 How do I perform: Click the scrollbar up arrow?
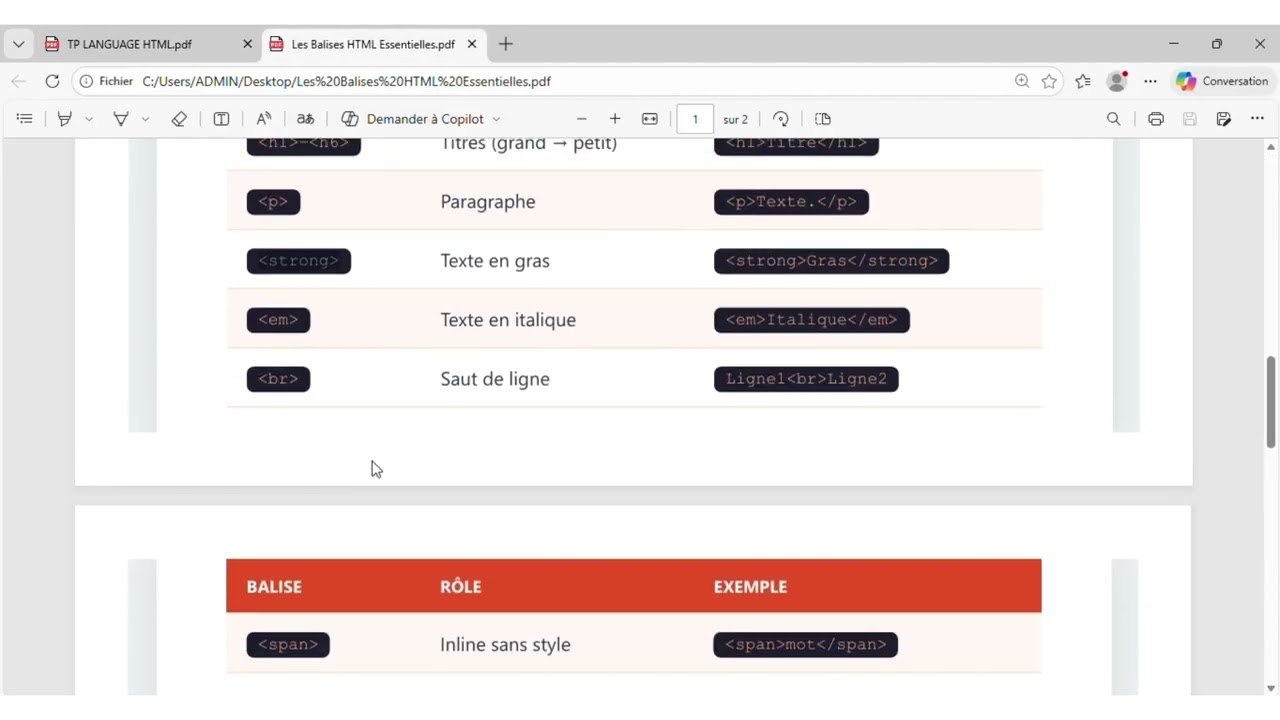coord(1271,147)
